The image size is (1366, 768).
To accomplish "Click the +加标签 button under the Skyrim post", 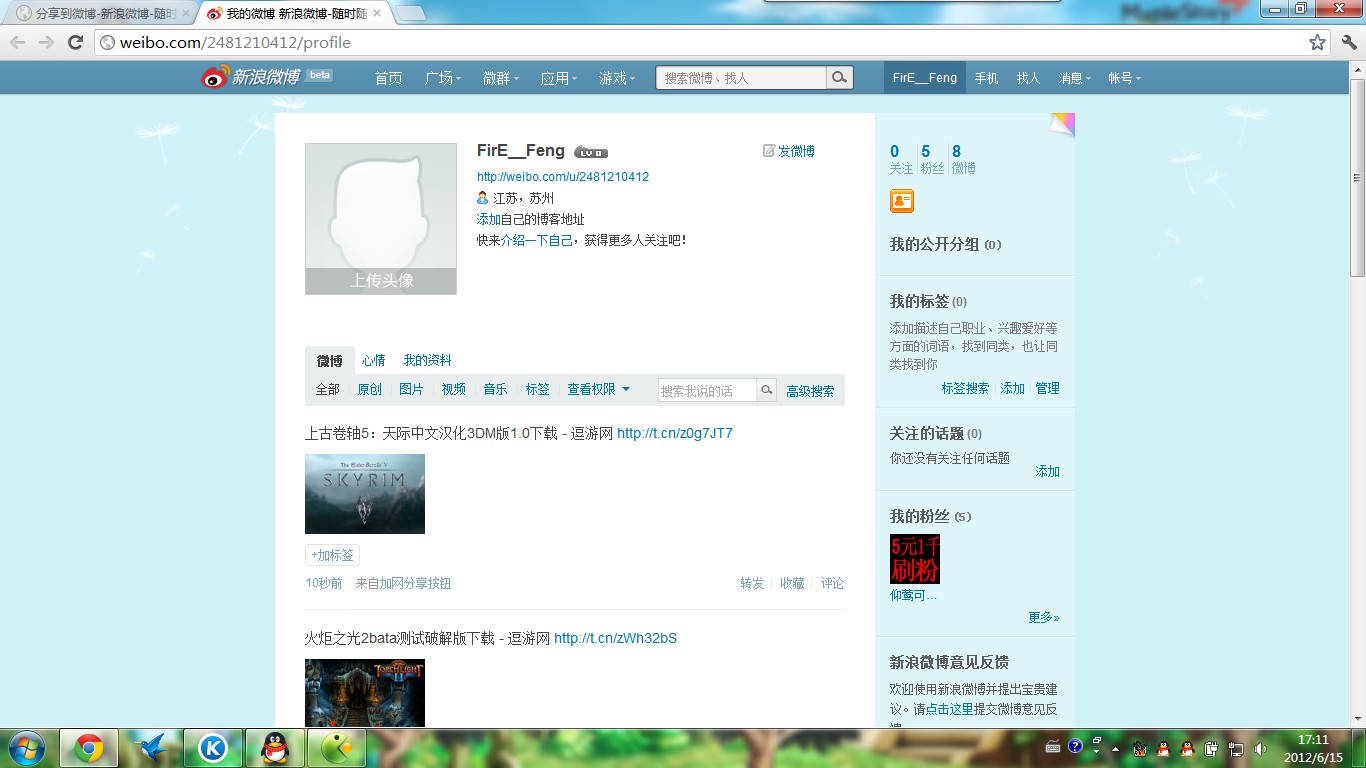I will pos(332,555).
